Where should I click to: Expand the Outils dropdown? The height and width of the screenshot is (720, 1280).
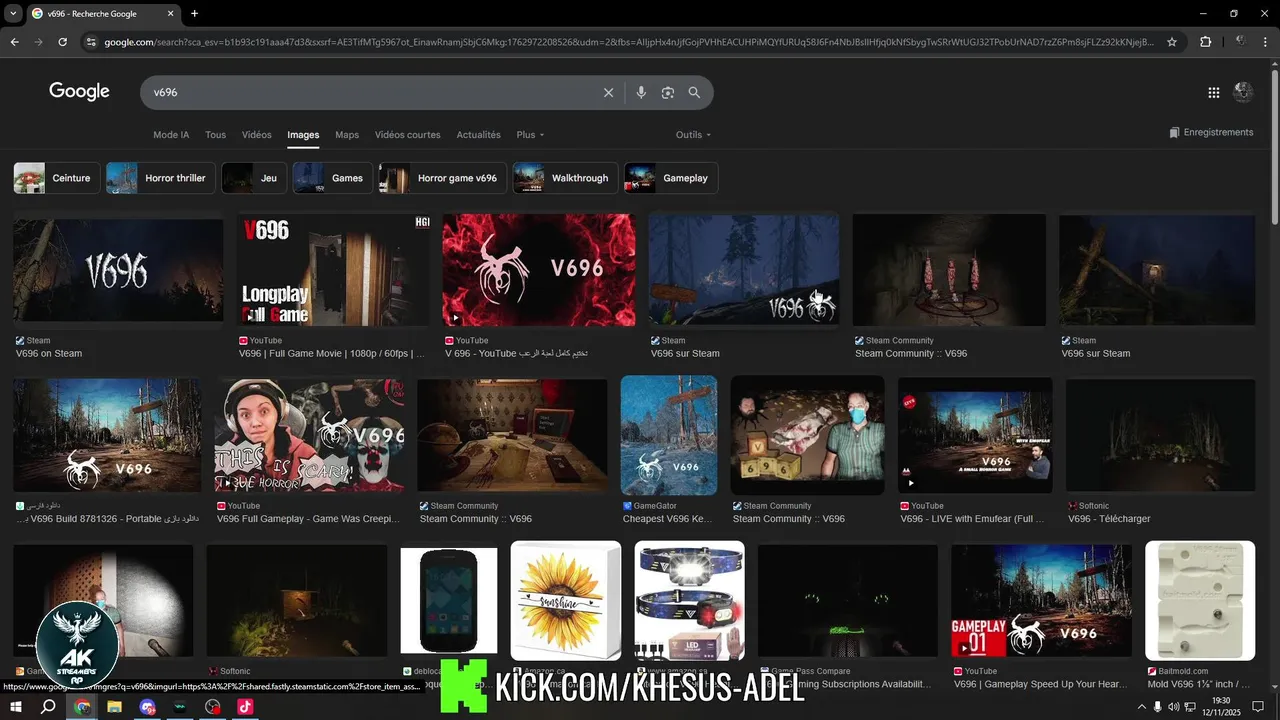coord(693,135)
